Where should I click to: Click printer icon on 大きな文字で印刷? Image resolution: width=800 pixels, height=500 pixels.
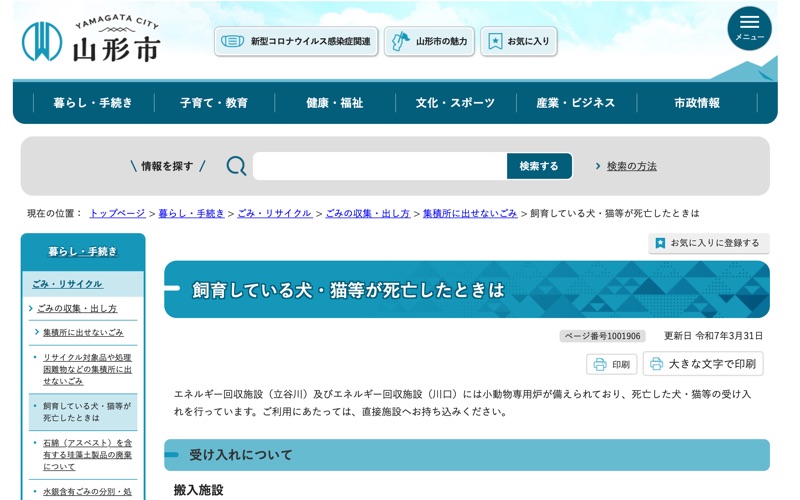(657, 364)
